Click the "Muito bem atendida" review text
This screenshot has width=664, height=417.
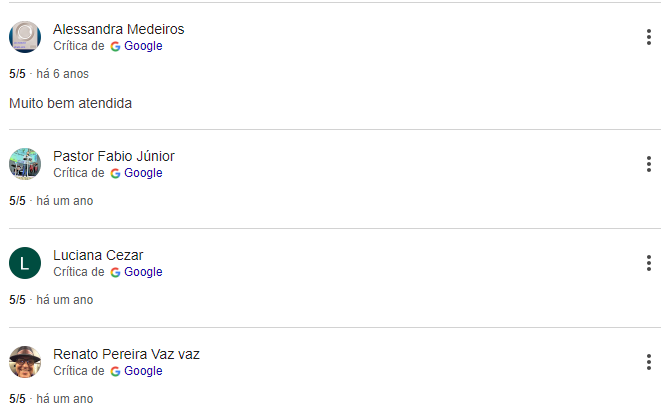tap(70, 103)
